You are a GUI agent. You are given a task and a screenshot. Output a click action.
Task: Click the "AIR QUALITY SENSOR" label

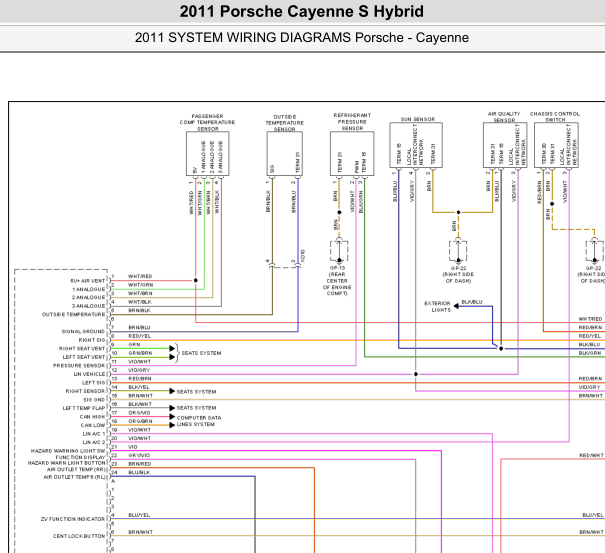(504, 117)
